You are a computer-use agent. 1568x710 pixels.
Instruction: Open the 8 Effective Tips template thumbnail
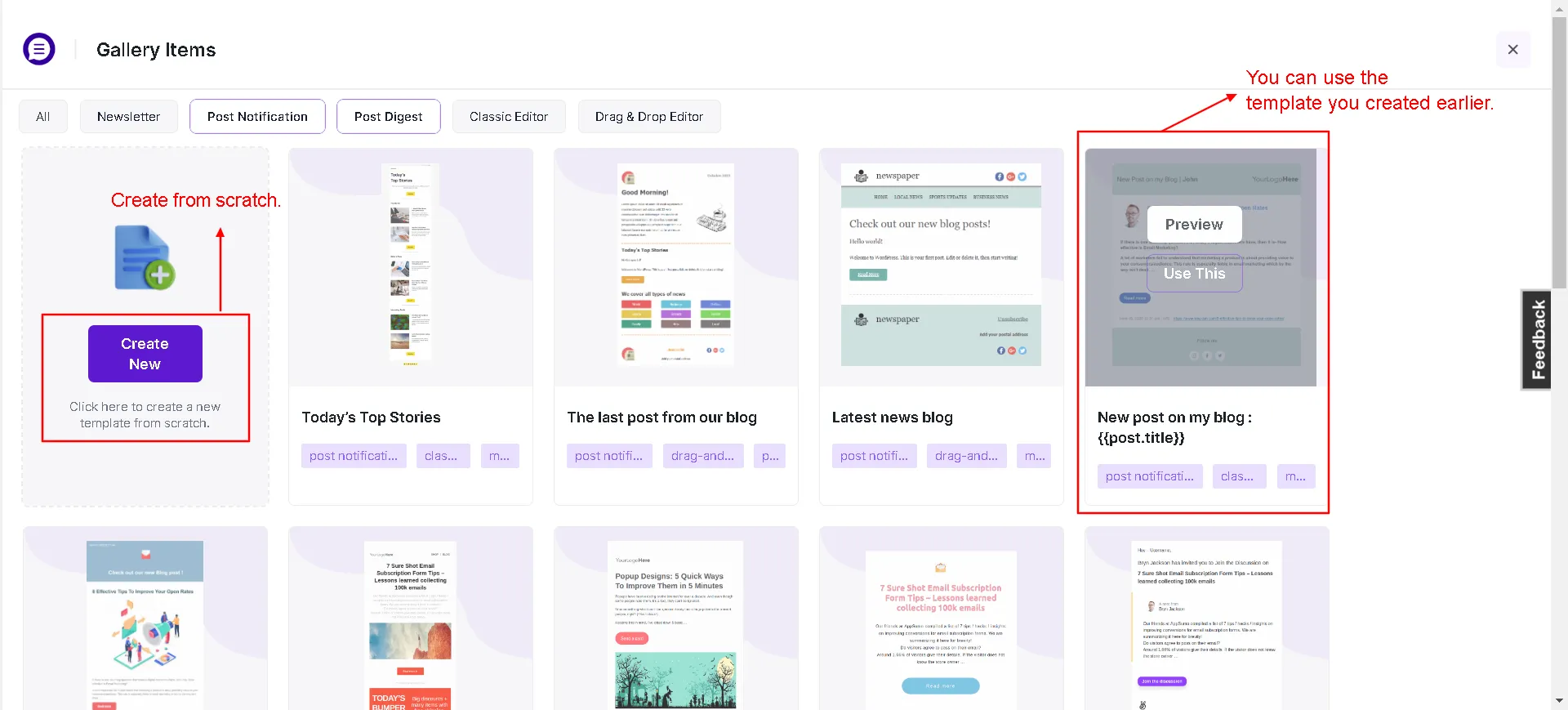pos(145,618)
